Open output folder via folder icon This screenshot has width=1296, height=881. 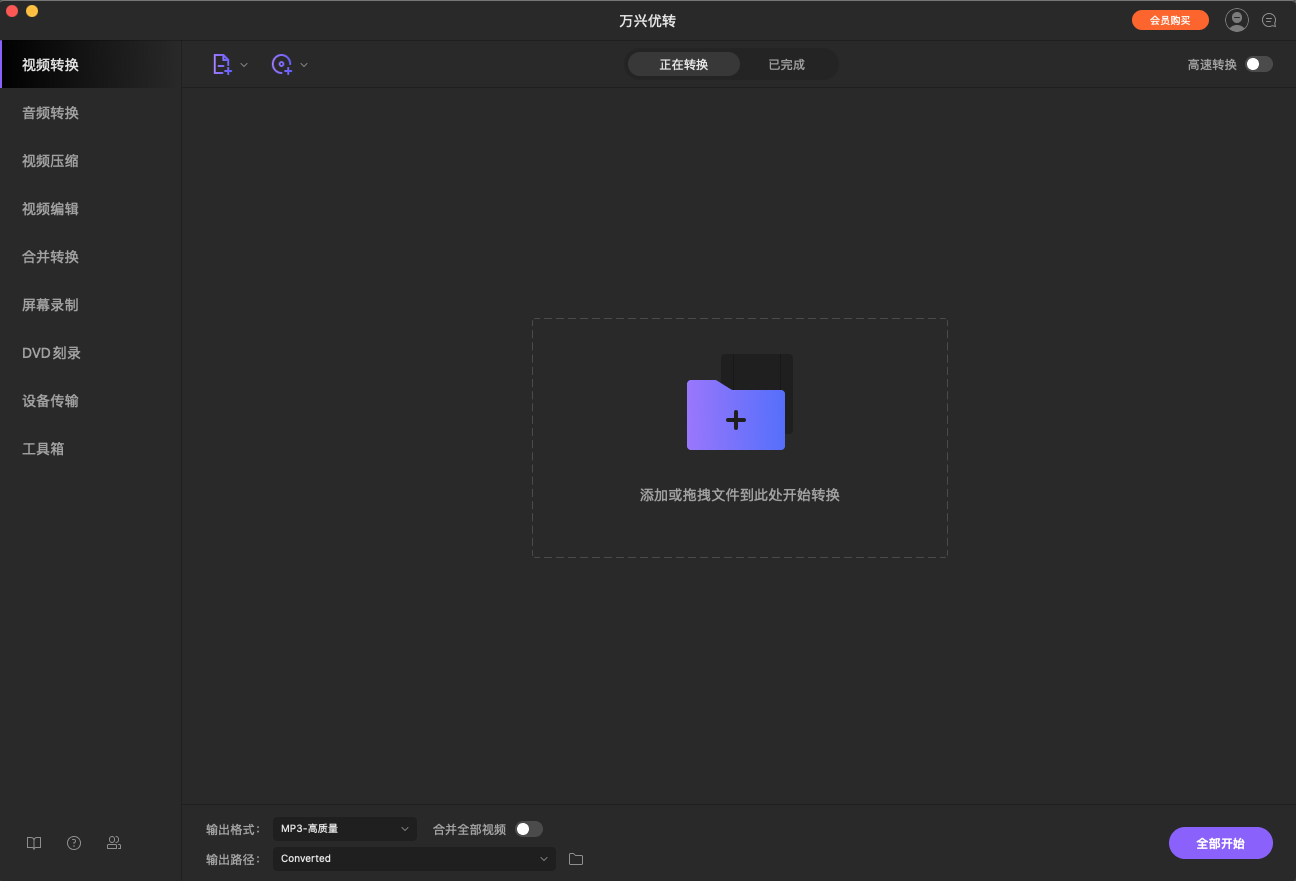[576, 859]
